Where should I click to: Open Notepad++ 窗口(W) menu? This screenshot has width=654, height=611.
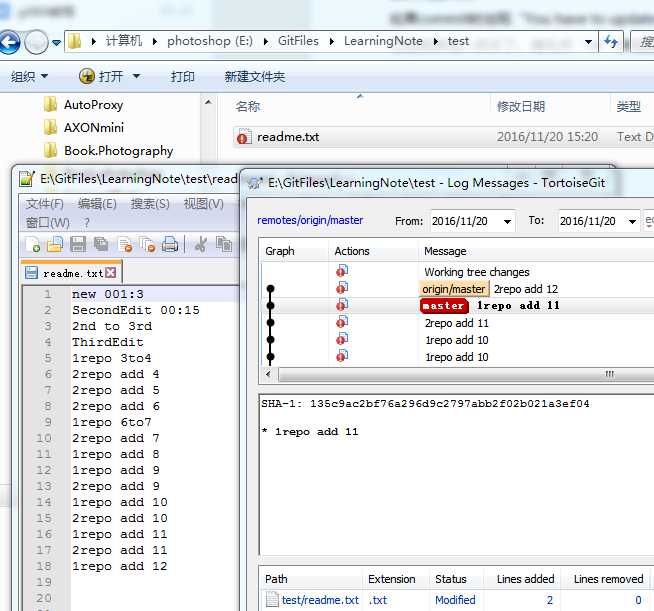click(48, 223)
